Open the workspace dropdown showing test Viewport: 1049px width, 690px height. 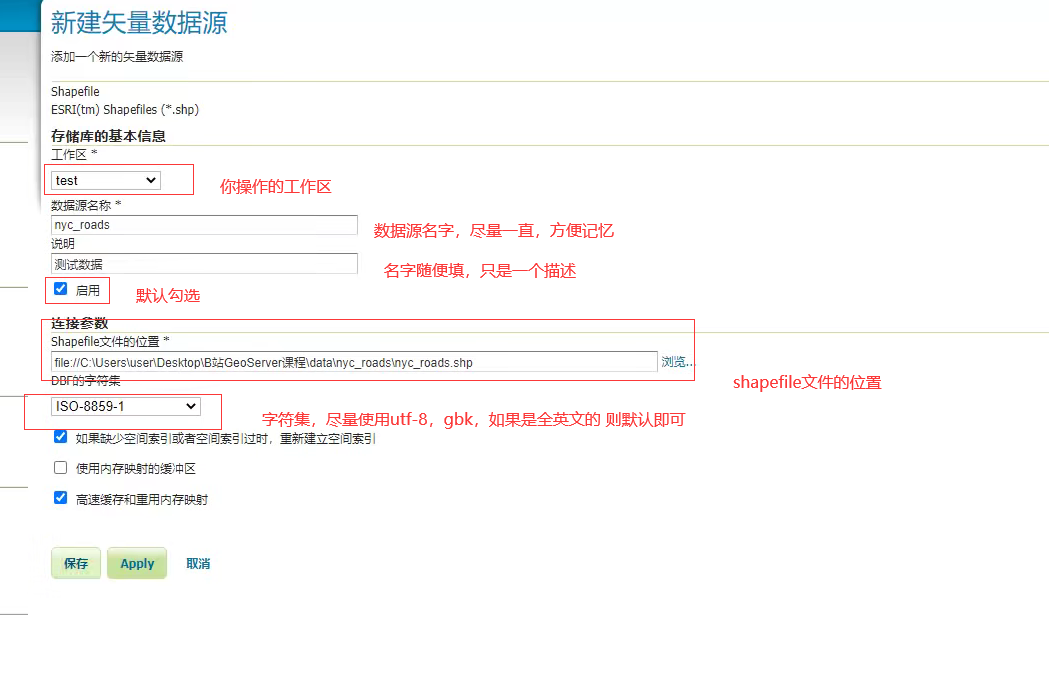106,180
